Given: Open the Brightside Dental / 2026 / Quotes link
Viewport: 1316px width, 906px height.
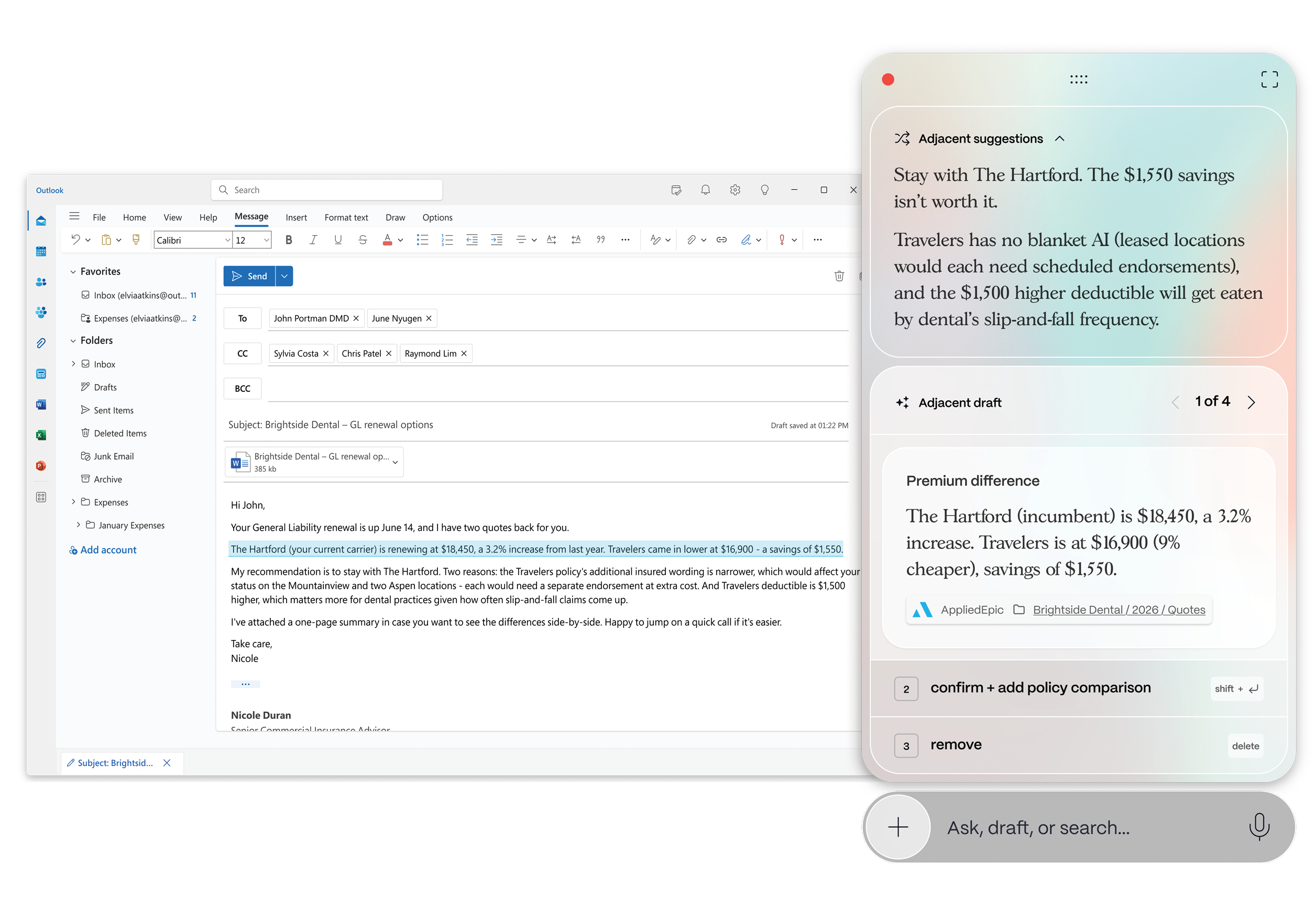Looking at the screenshot, I should [1118, 610].
